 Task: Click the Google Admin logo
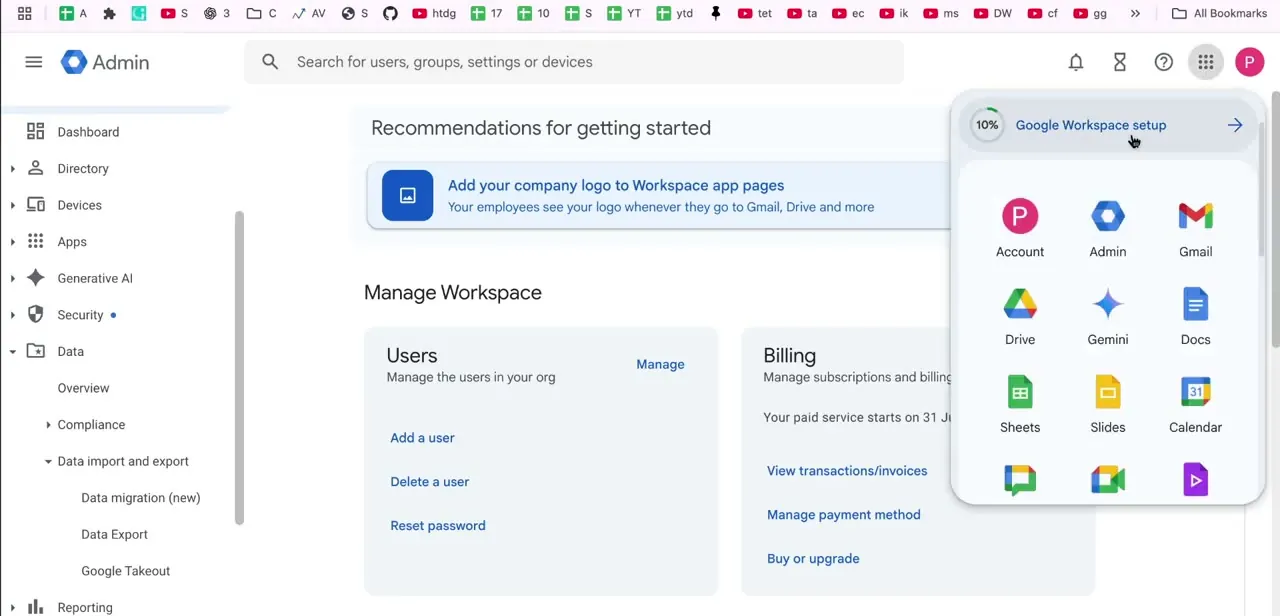(105, 62)
